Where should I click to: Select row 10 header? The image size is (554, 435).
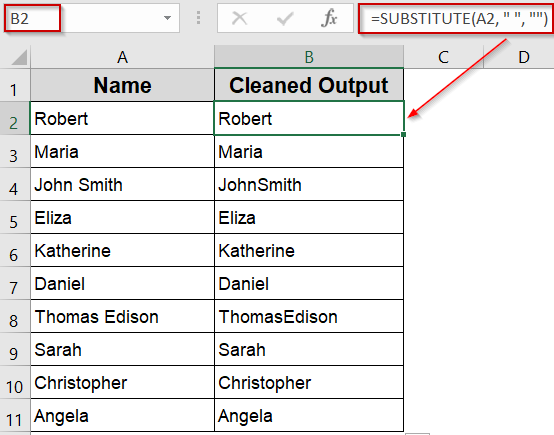[x=15, y=382]
